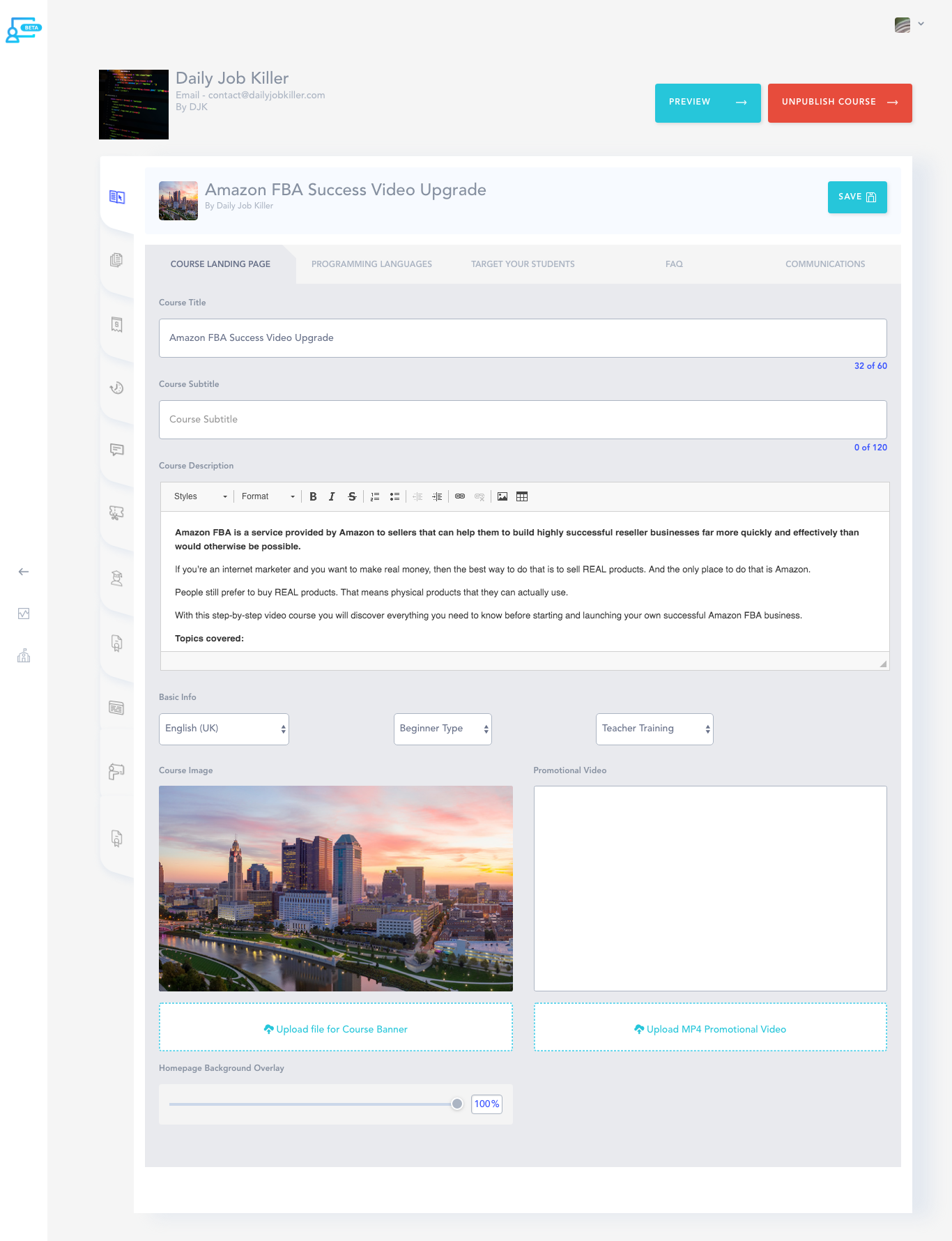
Task: Open the stacked documents sidebar icon
Action: click(117, 260)
